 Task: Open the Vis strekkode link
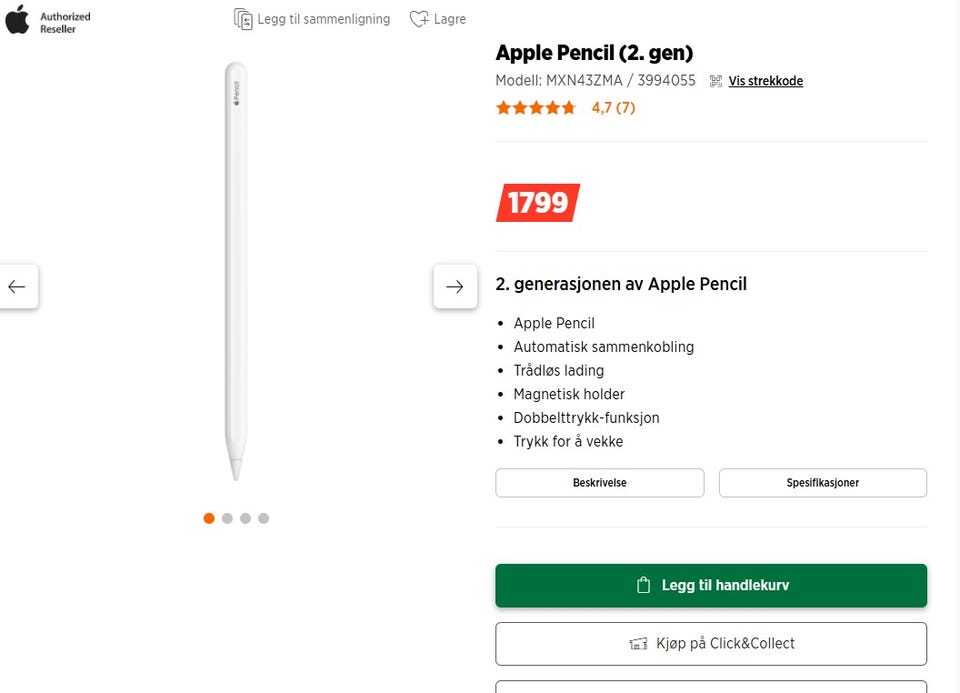coord(766,81)
